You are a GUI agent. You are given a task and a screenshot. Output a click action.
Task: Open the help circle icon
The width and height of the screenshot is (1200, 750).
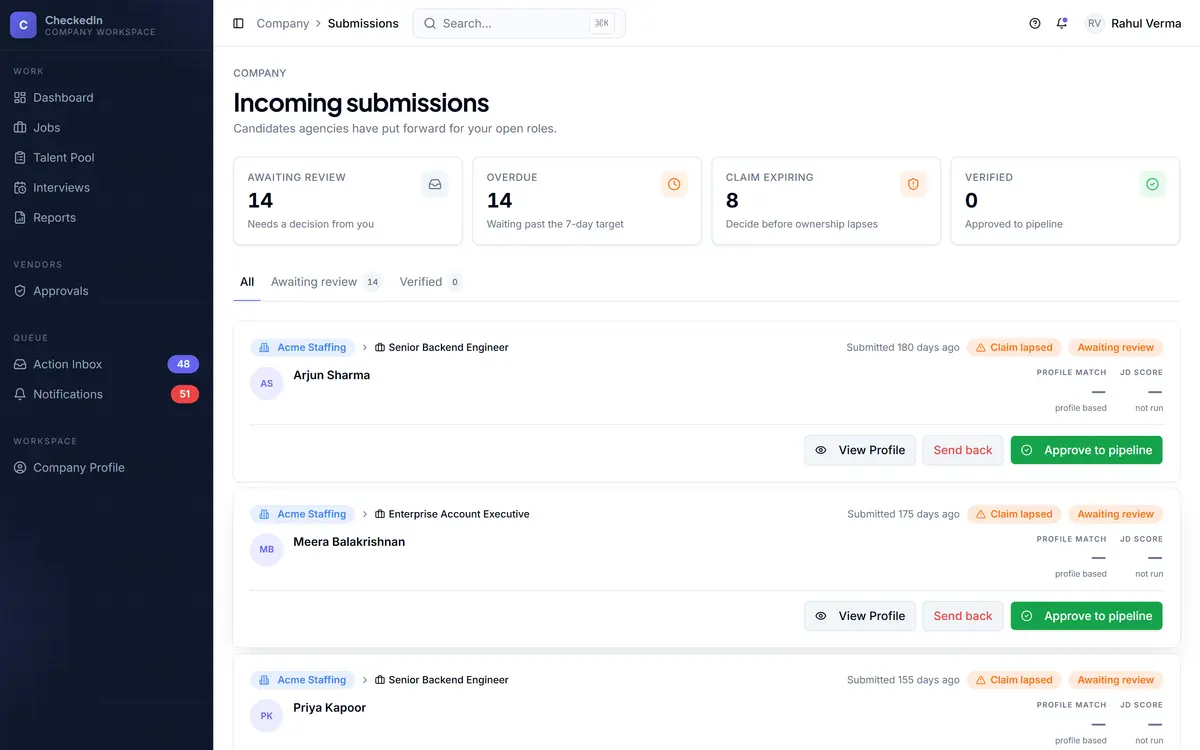pos(1035,23)
